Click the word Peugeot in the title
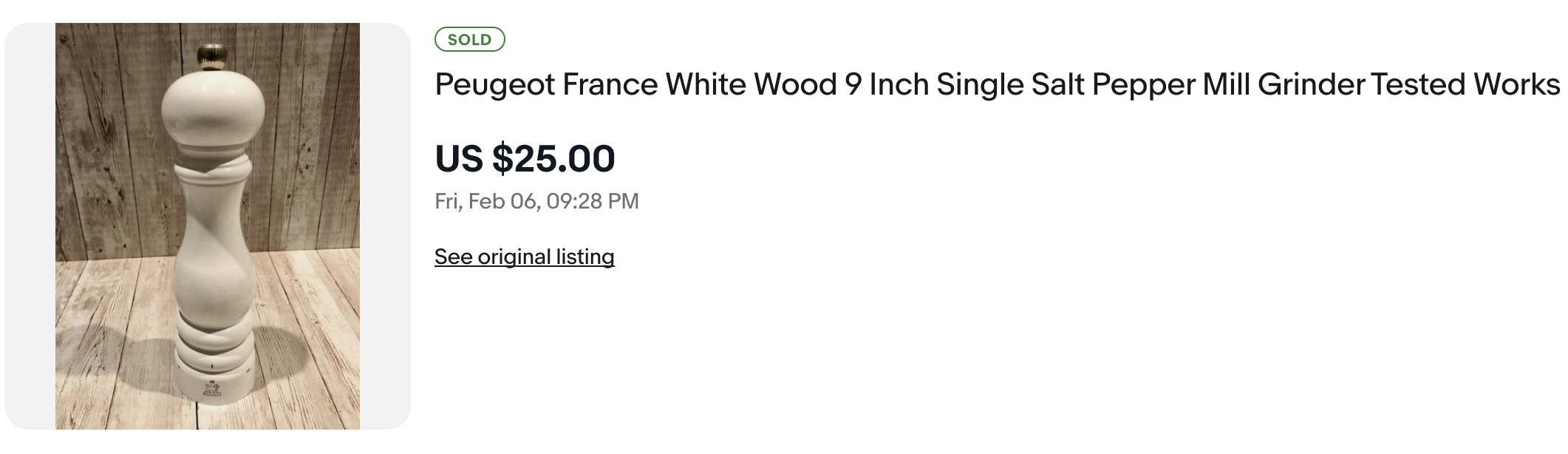The width and height of the screenshot is (1568, 454). tap(494, 84)
